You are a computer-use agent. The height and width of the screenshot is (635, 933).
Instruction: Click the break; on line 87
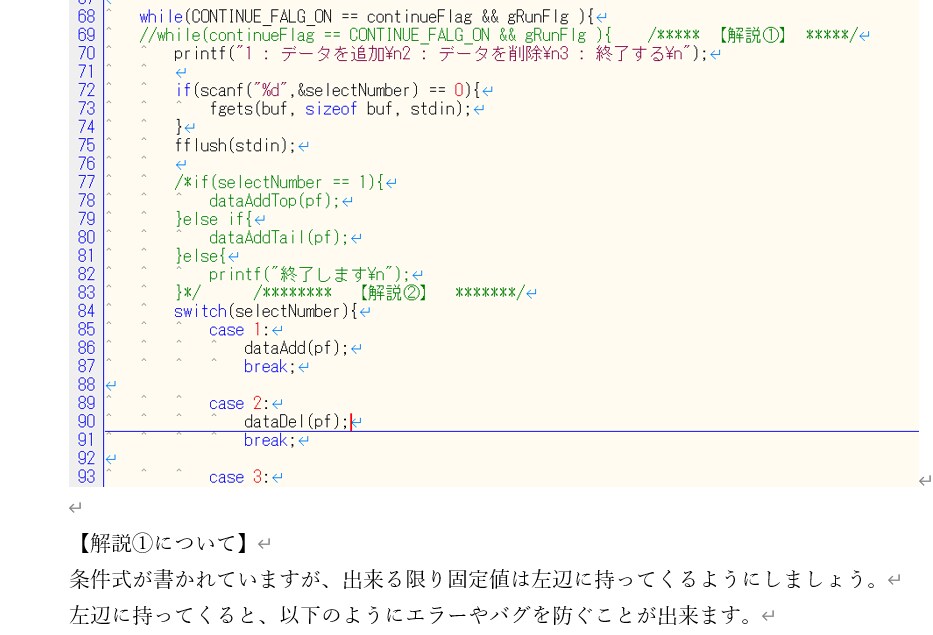(x=270, y=367)
